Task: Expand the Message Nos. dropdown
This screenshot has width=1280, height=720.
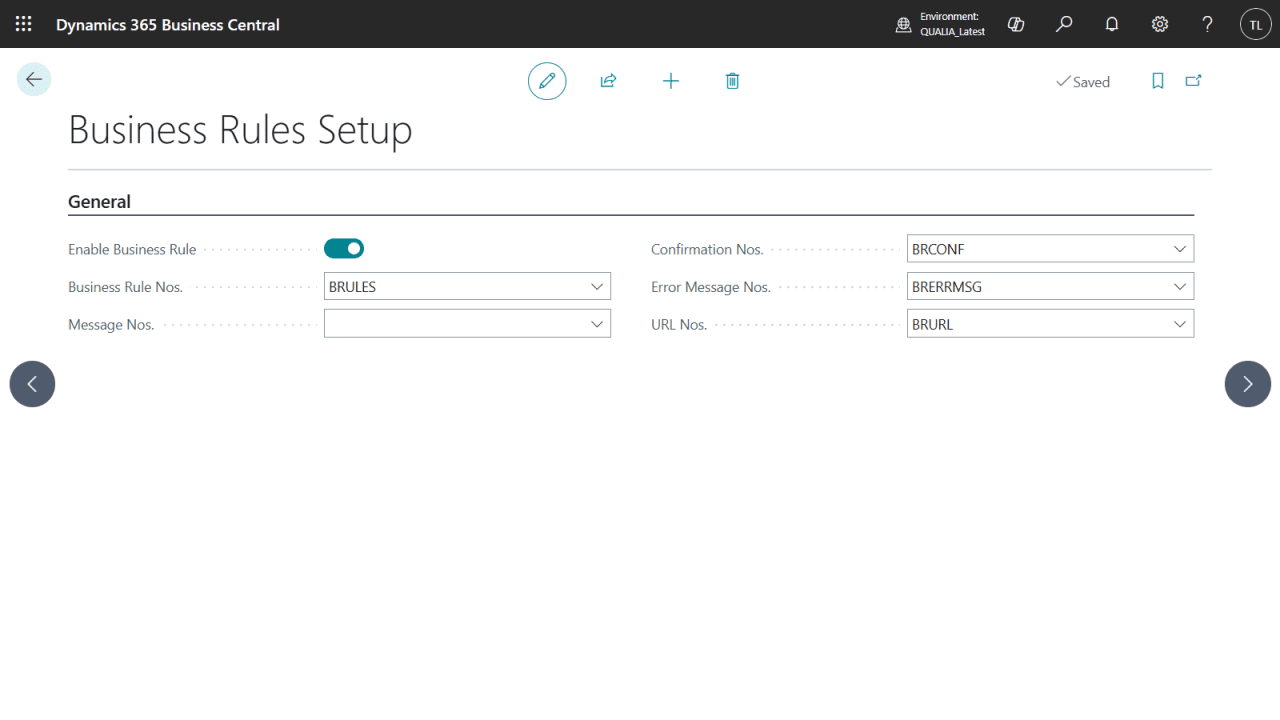Action: coord(597,324)
